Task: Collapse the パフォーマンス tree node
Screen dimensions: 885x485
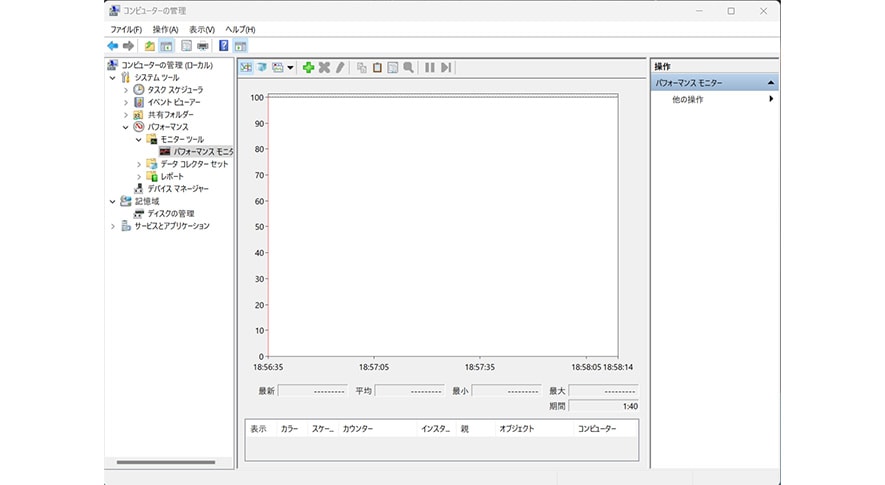Action: (126, 127)
